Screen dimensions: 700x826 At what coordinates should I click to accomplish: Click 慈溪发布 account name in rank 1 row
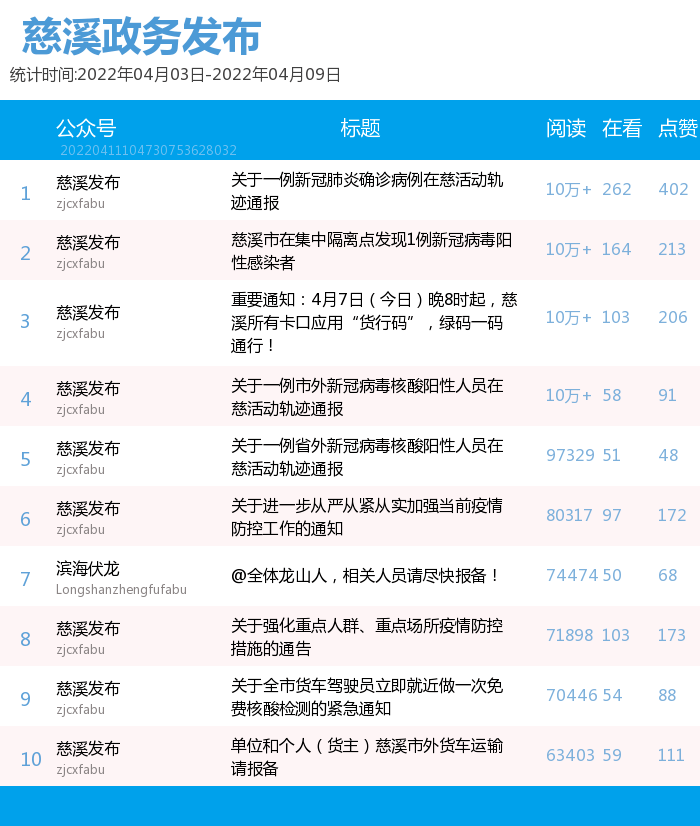click(x=87, y=183)
